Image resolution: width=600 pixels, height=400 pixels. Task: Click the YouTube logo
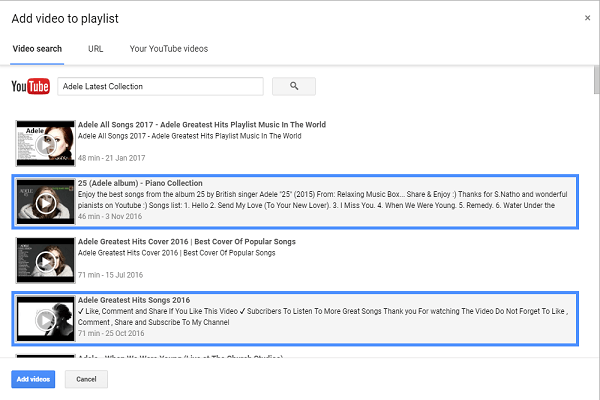(31, 87)
